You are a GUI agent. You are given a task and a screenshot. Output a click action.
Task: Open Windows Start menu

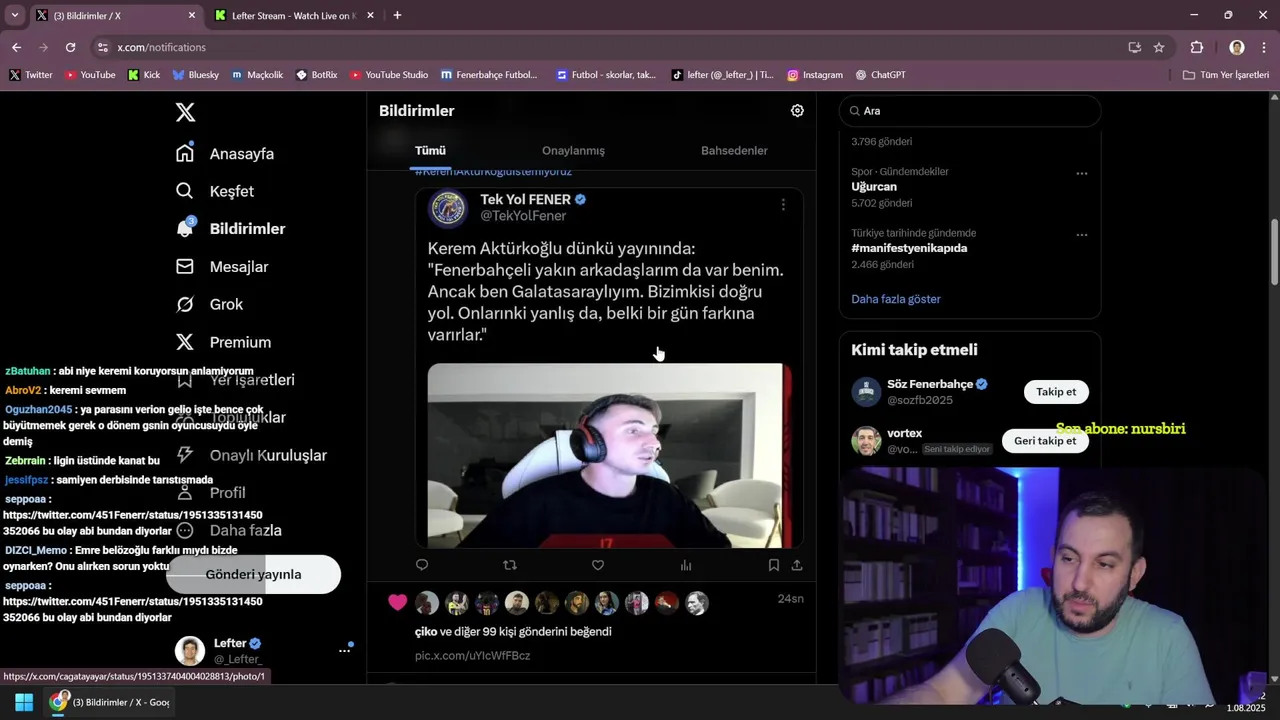(23, 702)
